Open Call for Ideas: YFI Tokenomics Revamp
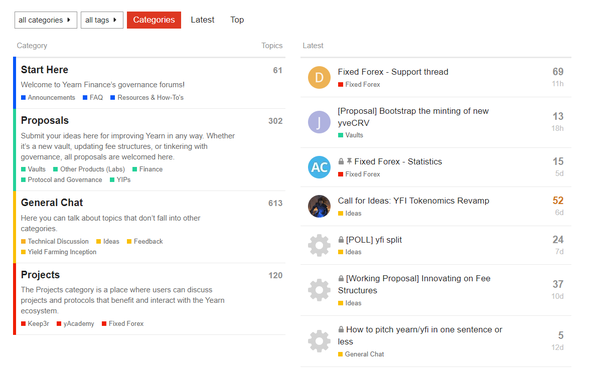The image size is (600, 370). coord(413,201)
